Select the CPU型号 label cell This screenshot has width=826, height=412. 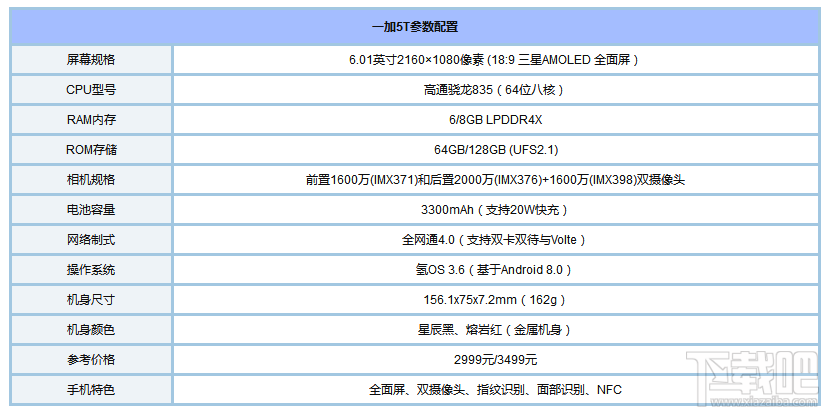pos(91,90)
